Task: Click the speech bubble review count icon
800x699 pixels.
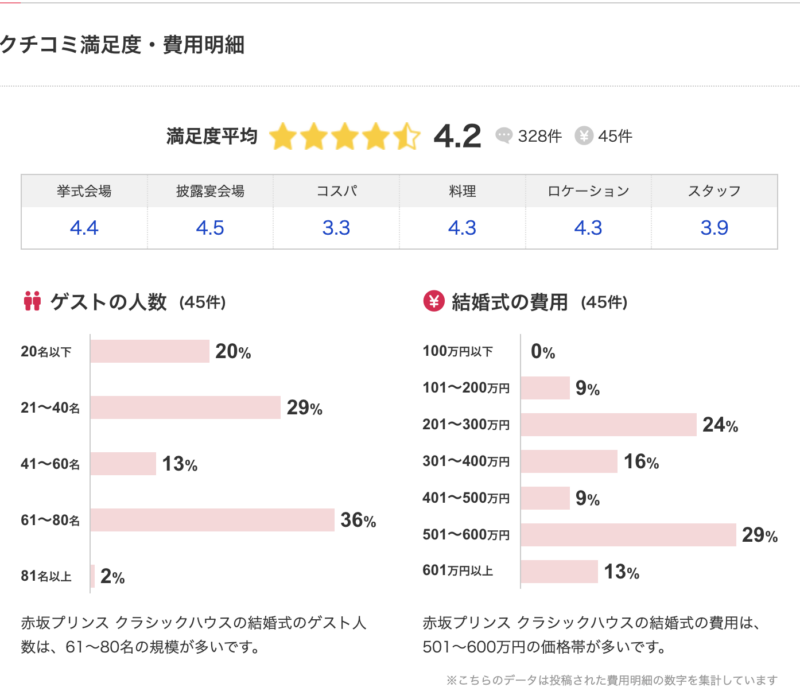Action: tap(504, 136)
